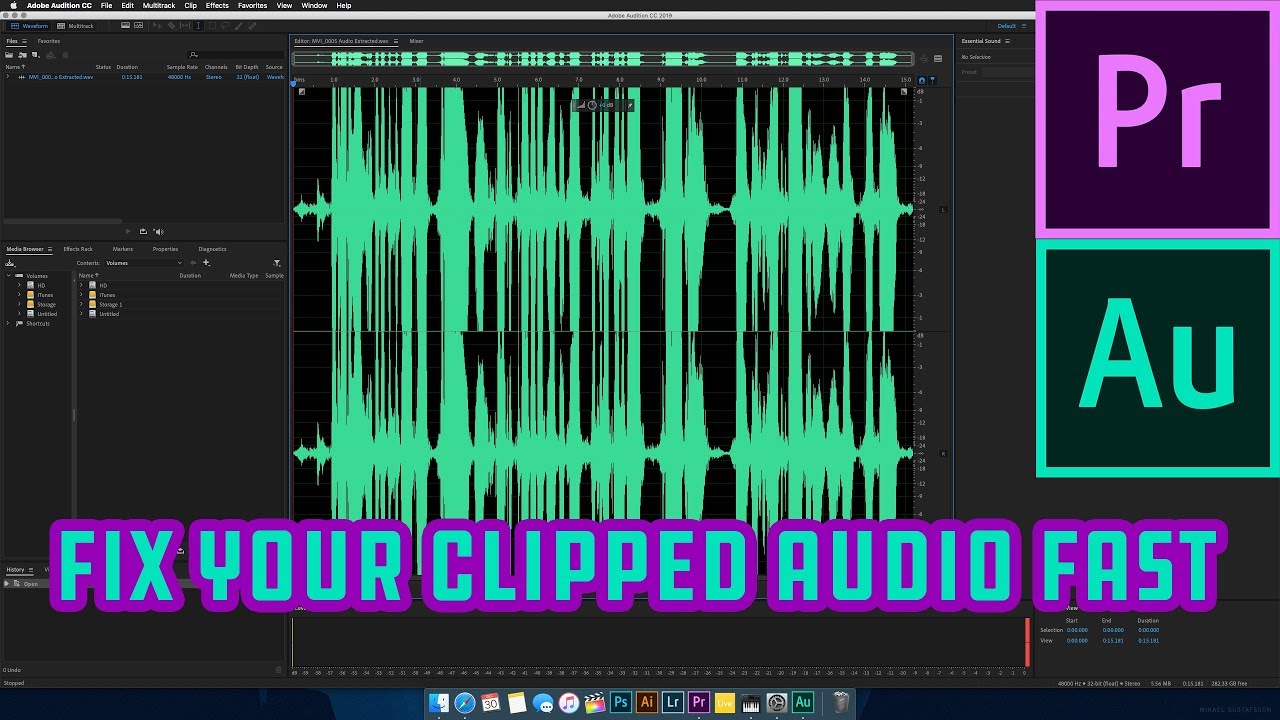
Task: Open the Trash in the Dock
Action: tap(841, 703)
